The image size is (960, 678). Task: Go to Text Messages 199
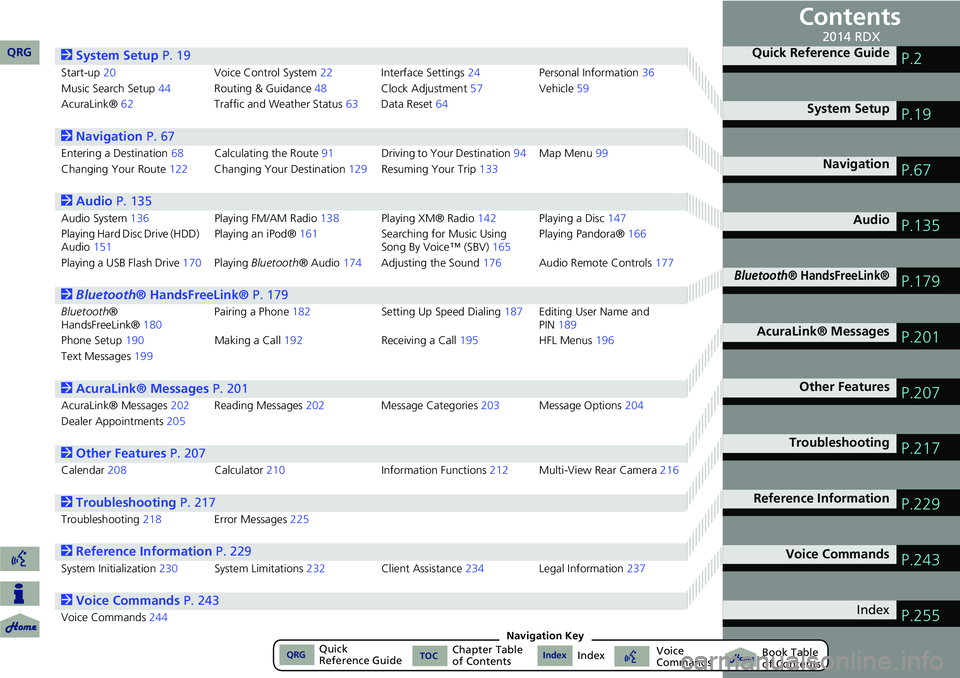tap(107, 356)
